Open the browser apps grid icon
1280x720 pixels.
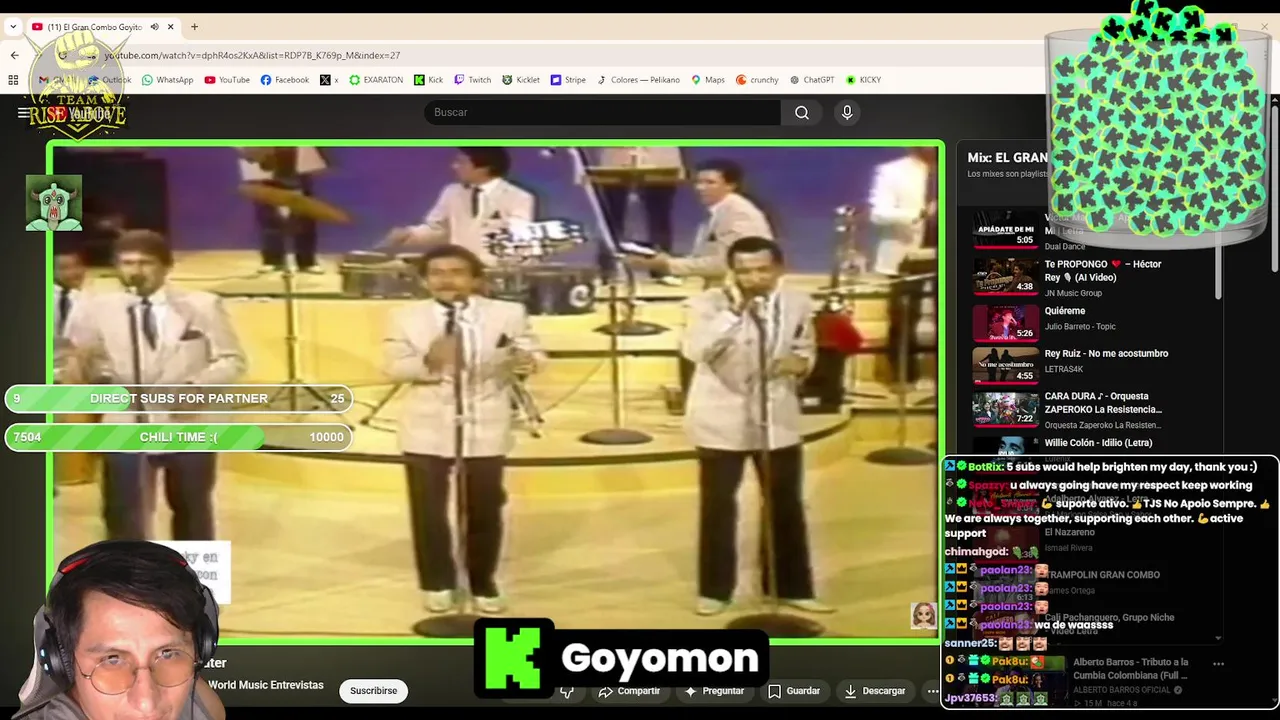coord(14,80)
